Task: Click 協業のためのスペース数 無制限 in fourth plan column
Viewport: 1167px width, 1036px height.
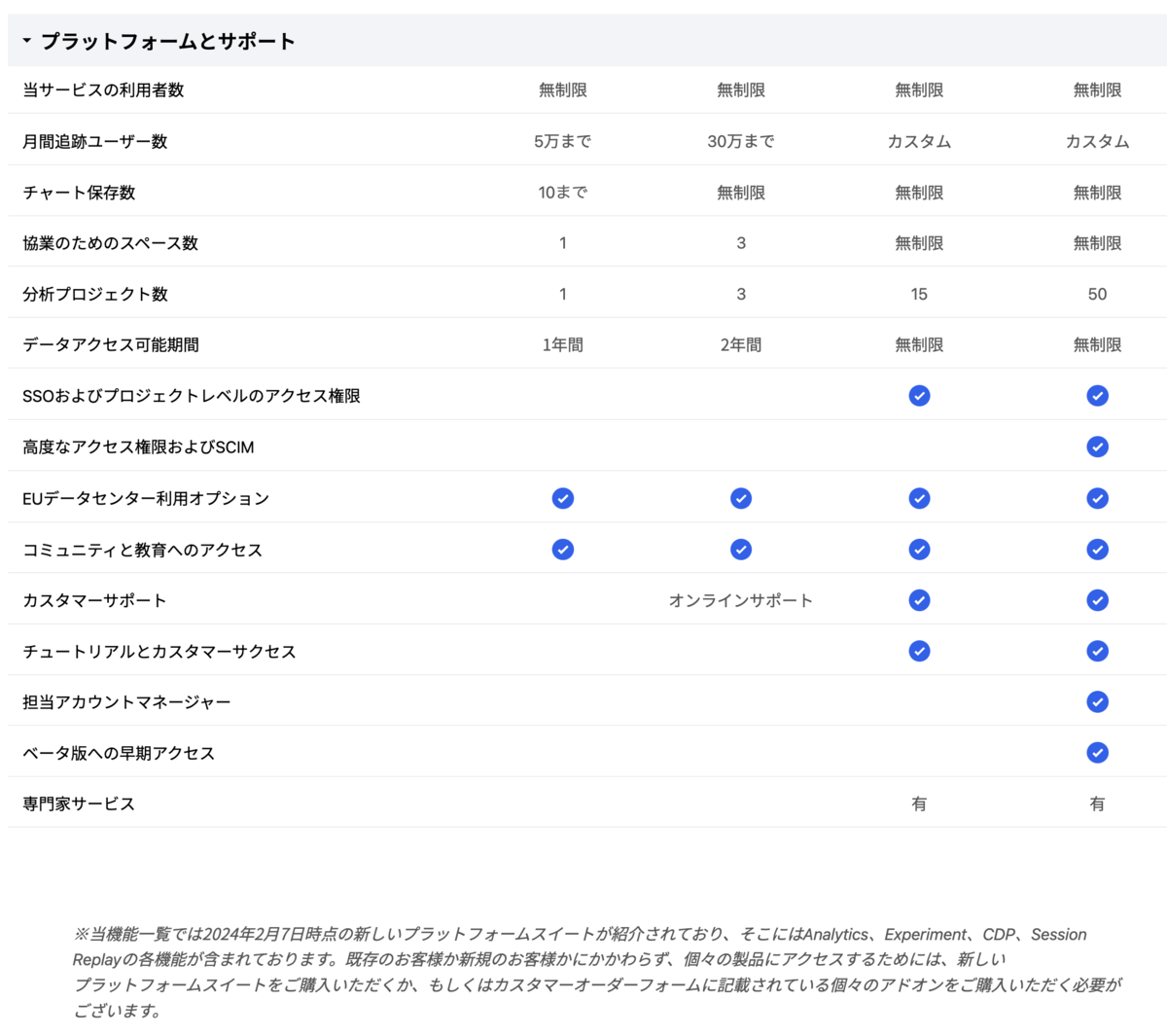Action: [x=1097, y=243]
